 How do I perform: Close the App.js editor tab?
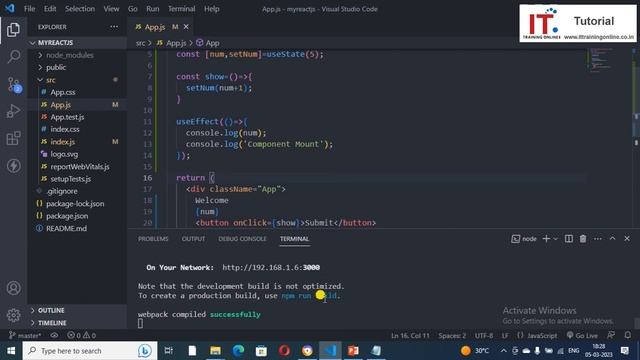point(186,27)
